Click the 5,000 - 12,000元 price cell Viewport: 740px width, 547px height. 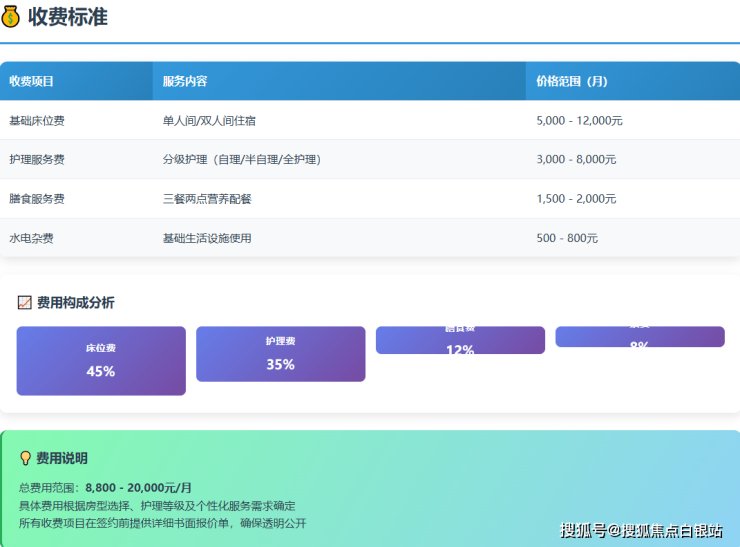click(580, 120)
